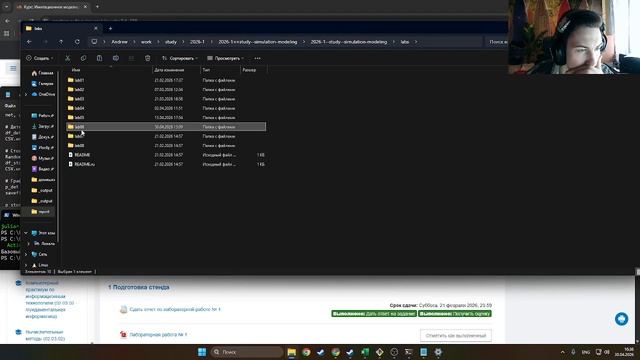Click the Paste clipboard icon in Explorer toolbar
640x360 pixels.
[99, 58]
